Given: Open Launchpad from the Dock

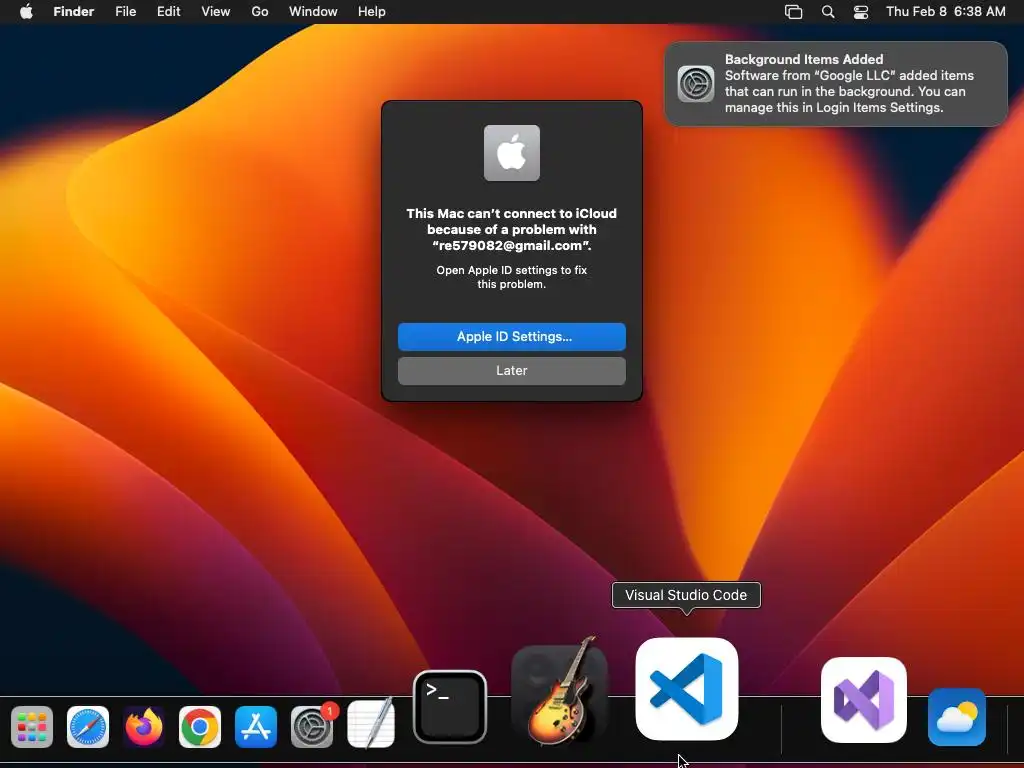Looking at the screenshot, I should (x=31, y=727).
